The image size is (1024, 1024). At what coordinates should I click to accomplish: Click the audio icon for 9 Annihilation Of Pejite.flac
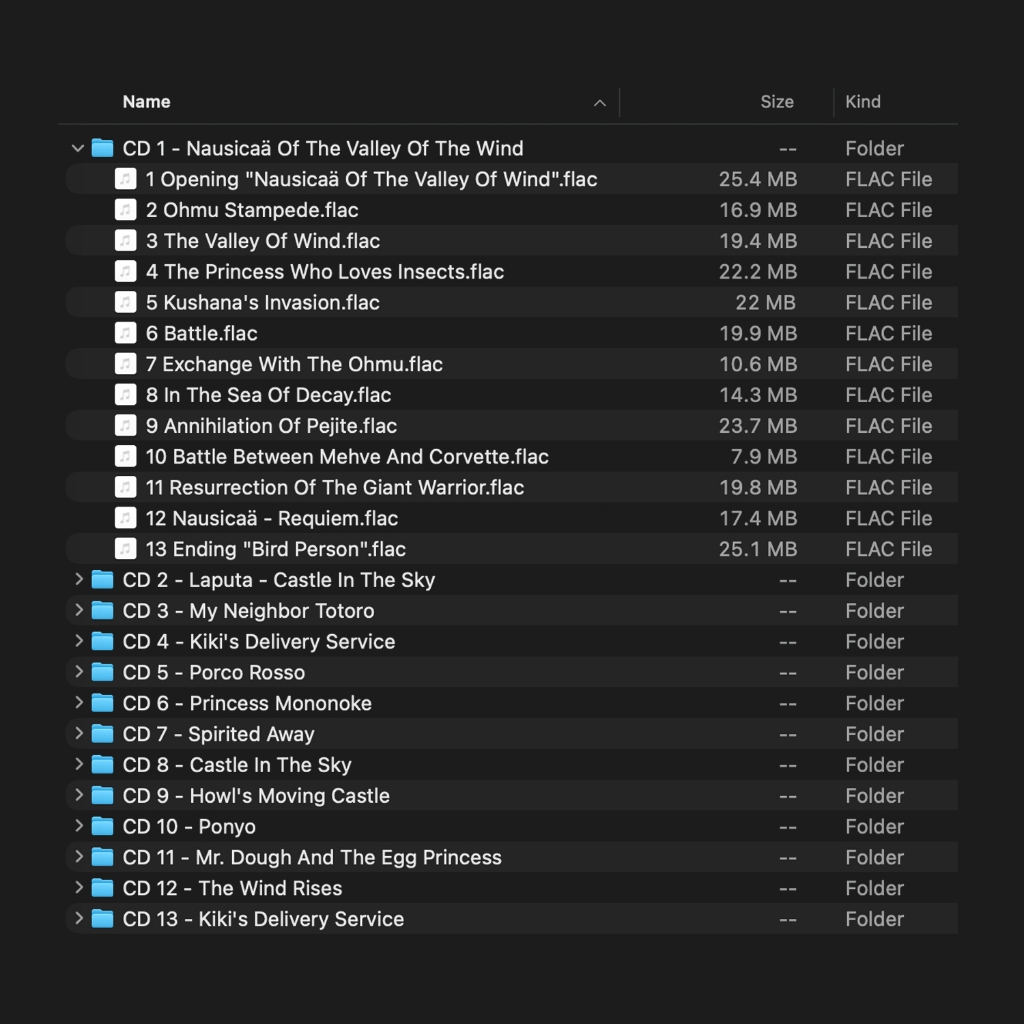coord(125,426)
